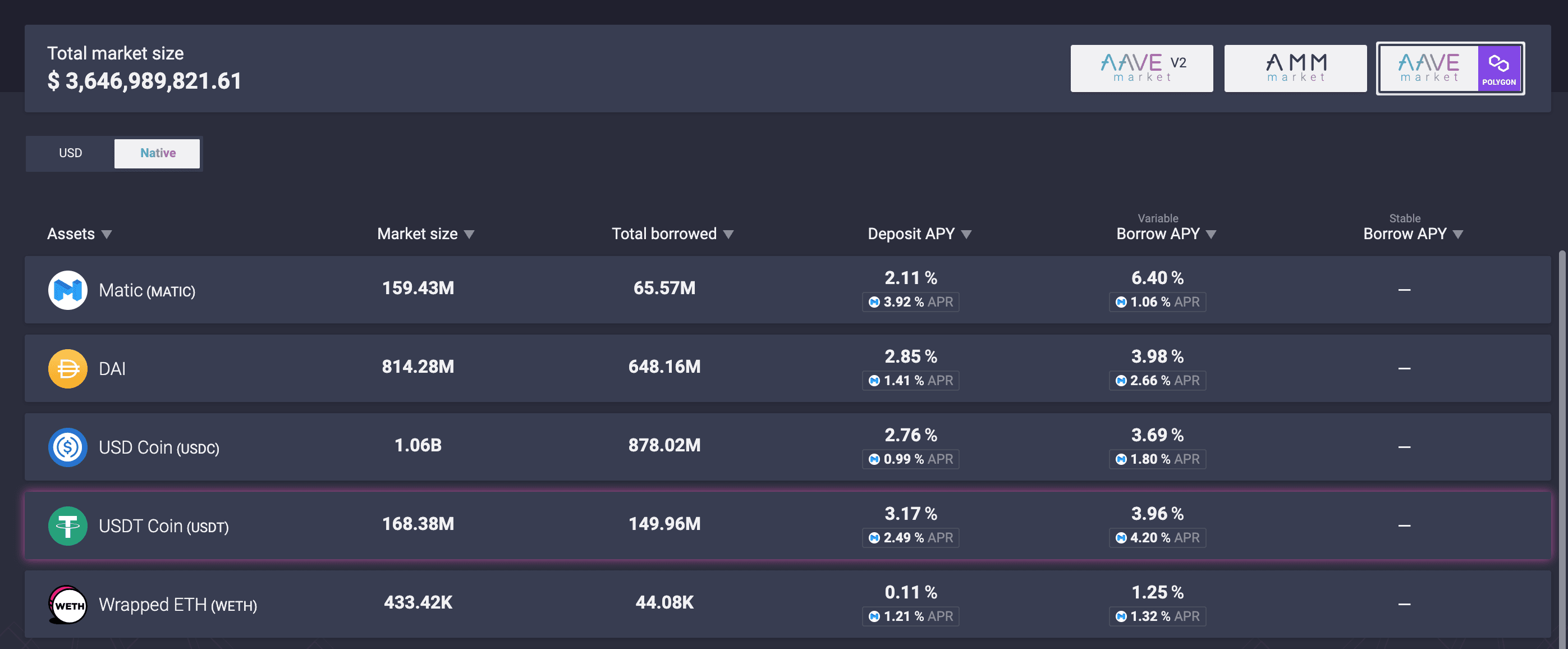Click the USD Coin token icon
The width and height of the screenshot is (1568, 649).
coord(67,447)
